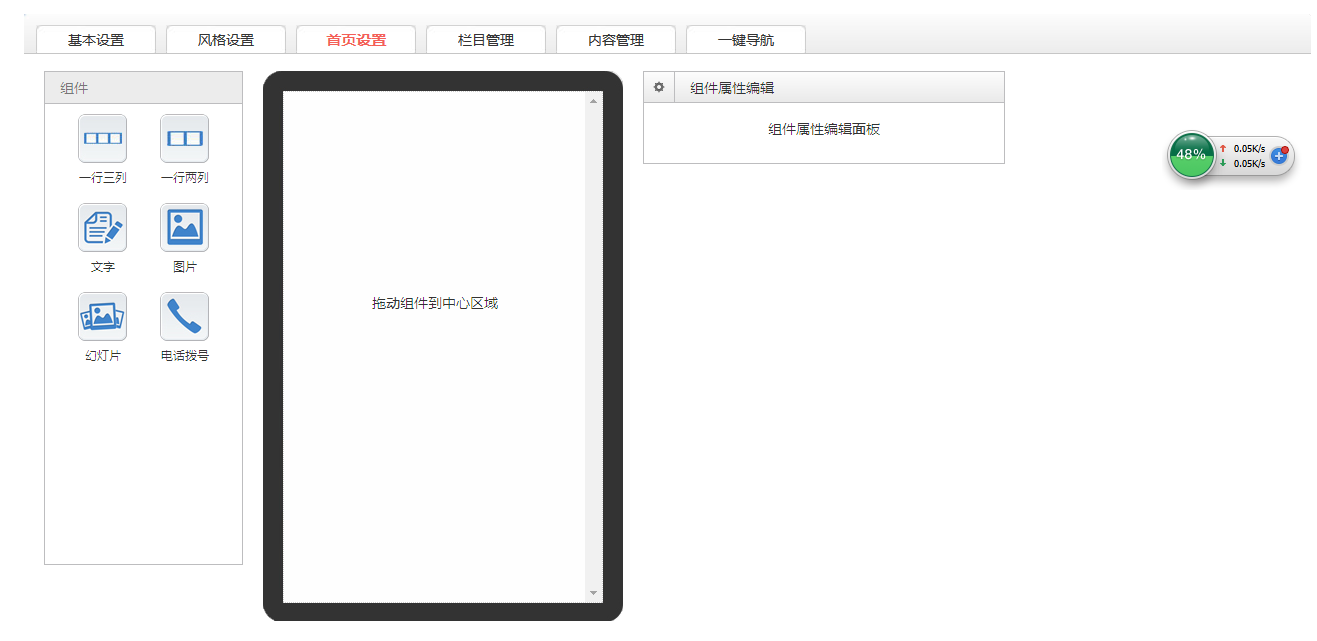Select the 一行三列 three-column layout icon
The height and width of the screenshot is (641, 1317).
[x=102, y=138]
